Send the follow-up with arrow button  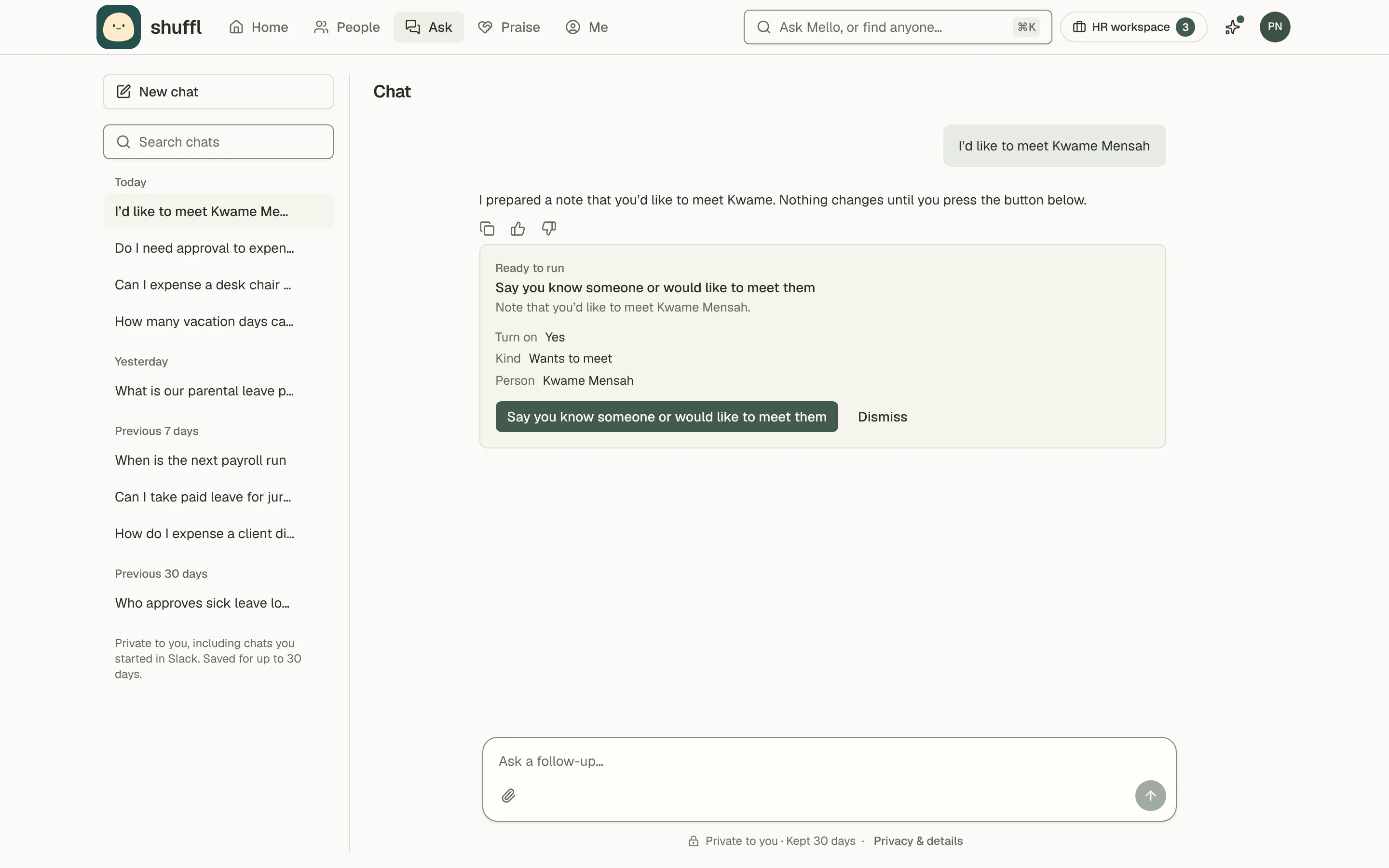click(x=1150, y=796)
